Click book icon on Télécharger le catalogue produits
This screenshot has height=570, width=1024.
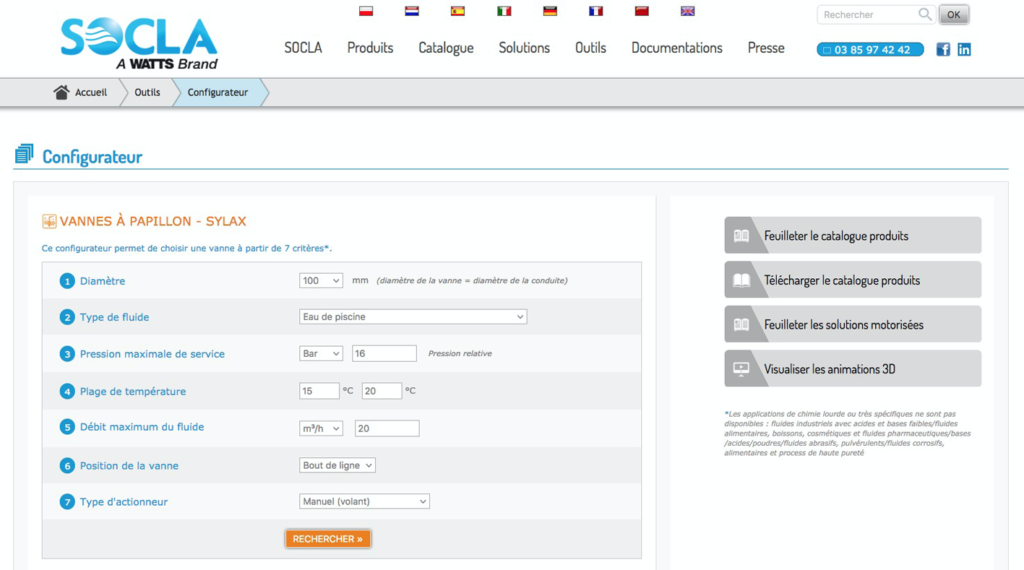pyautogui.click(x=741, y=280)
